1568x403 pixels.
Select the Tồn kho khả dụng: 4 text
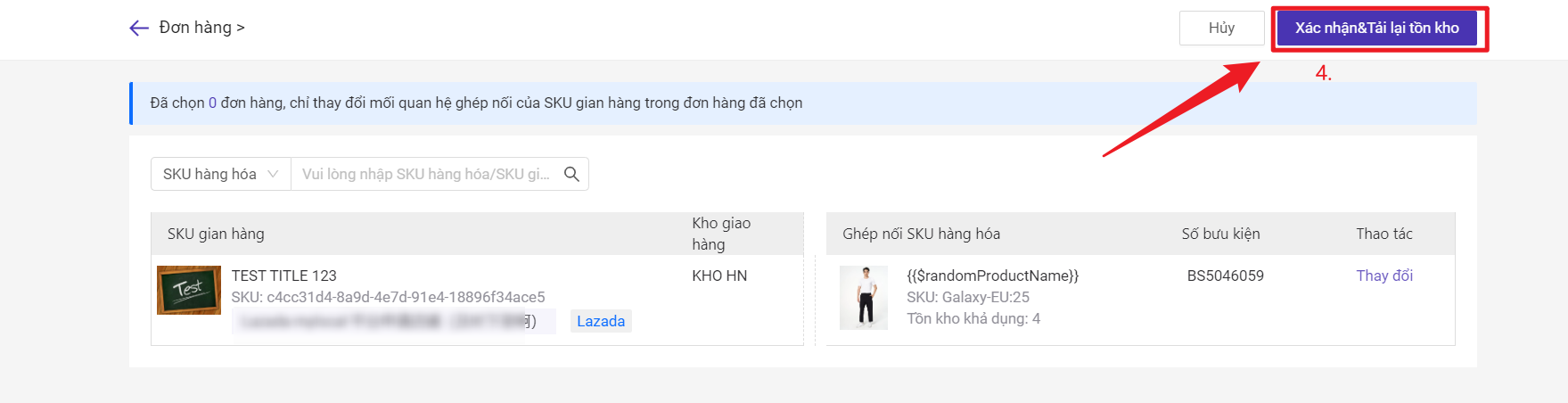pos(973,318)
